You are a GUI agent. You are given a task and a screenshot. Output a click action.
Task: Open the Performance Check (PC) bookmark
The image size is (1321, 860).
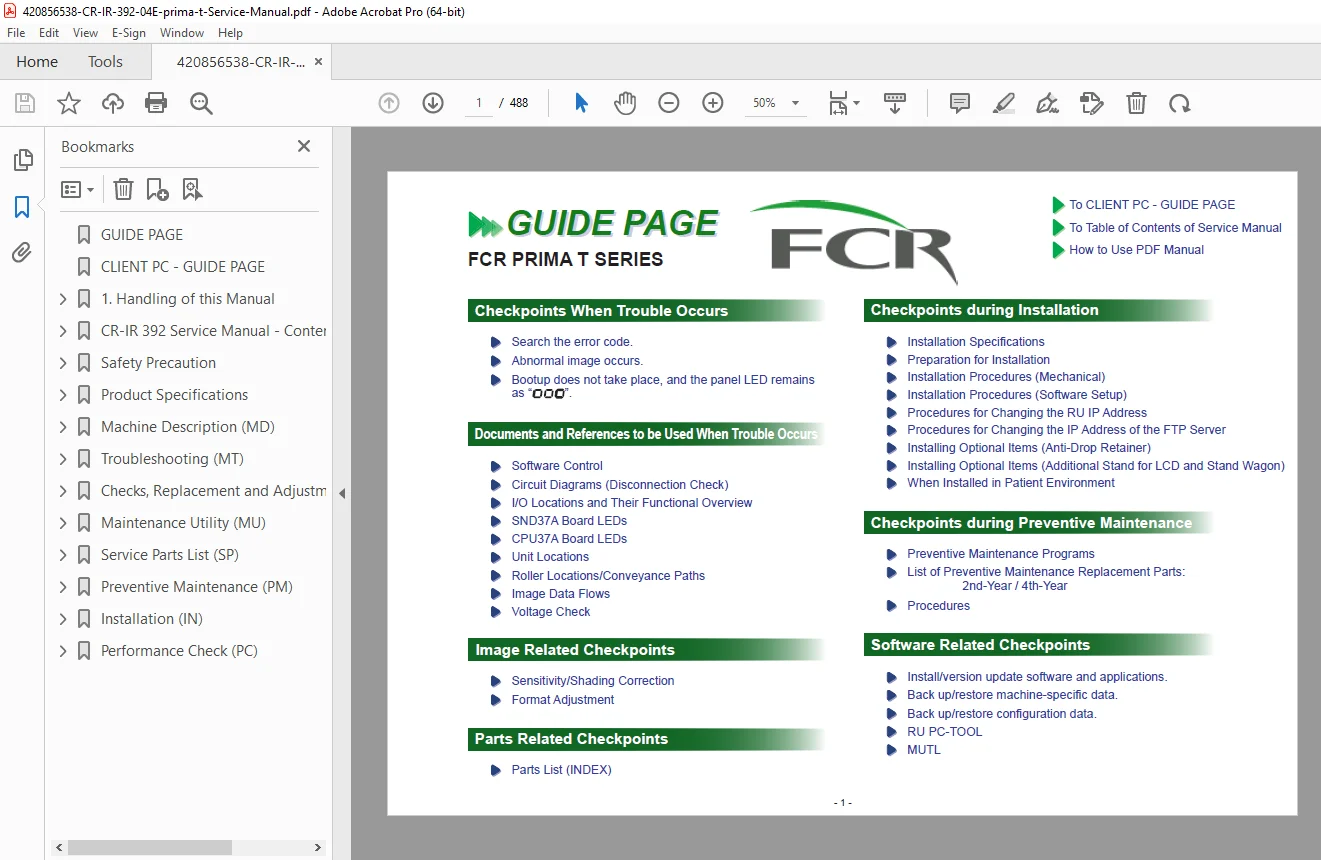pyautogui.click(x=179, y=651)
